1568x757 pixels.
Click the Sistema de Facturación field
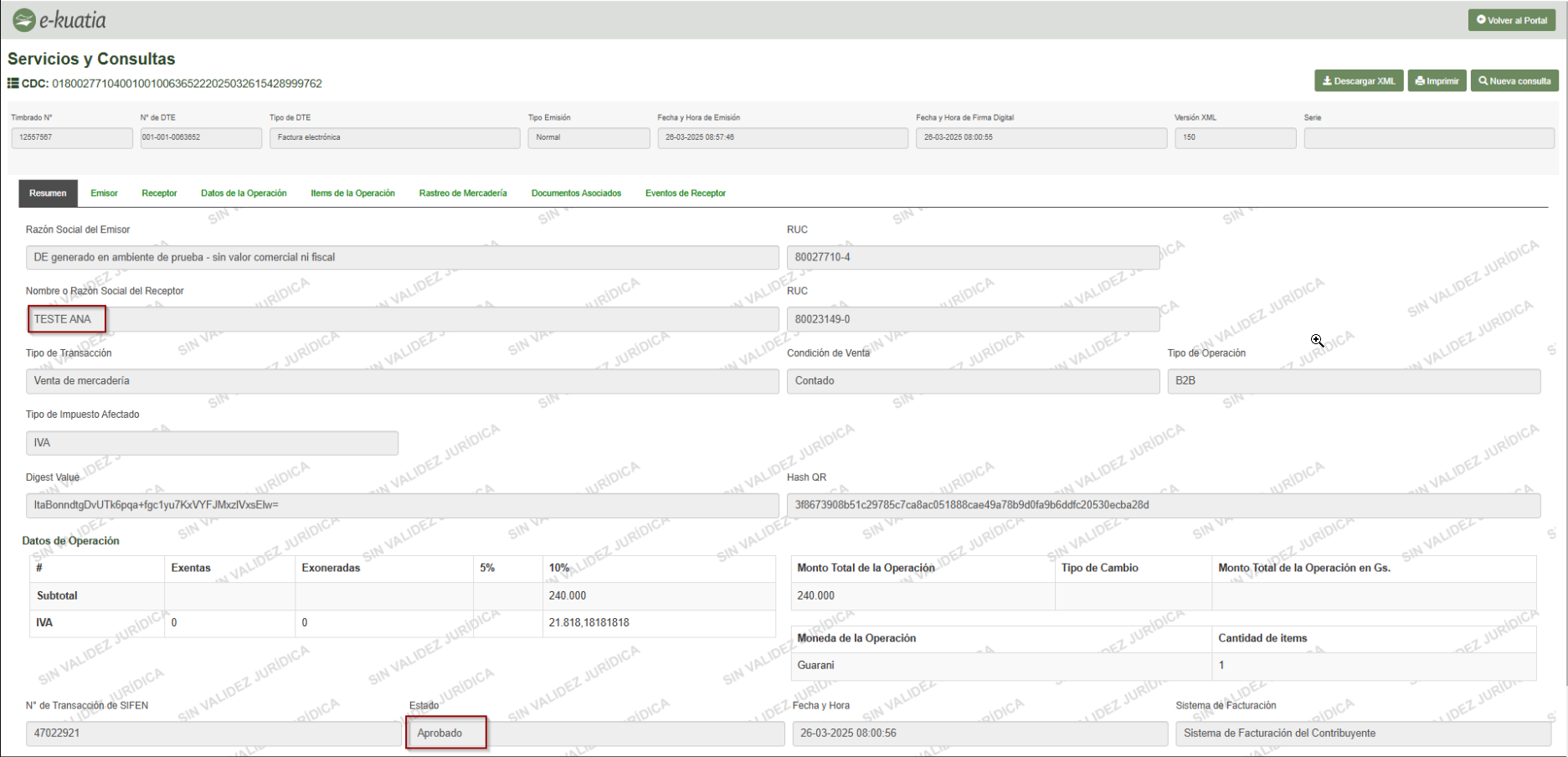(x=1363, y=734)
